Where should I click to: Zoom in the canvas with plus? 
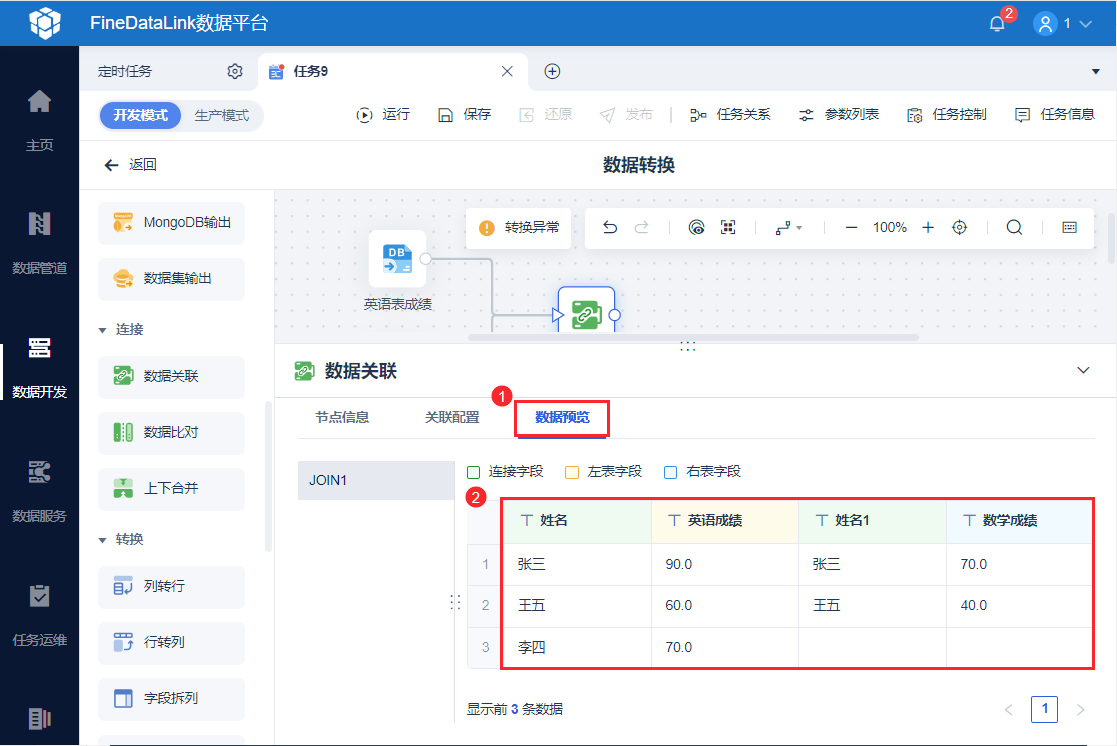pyautogui.click(x=928, y=227)
